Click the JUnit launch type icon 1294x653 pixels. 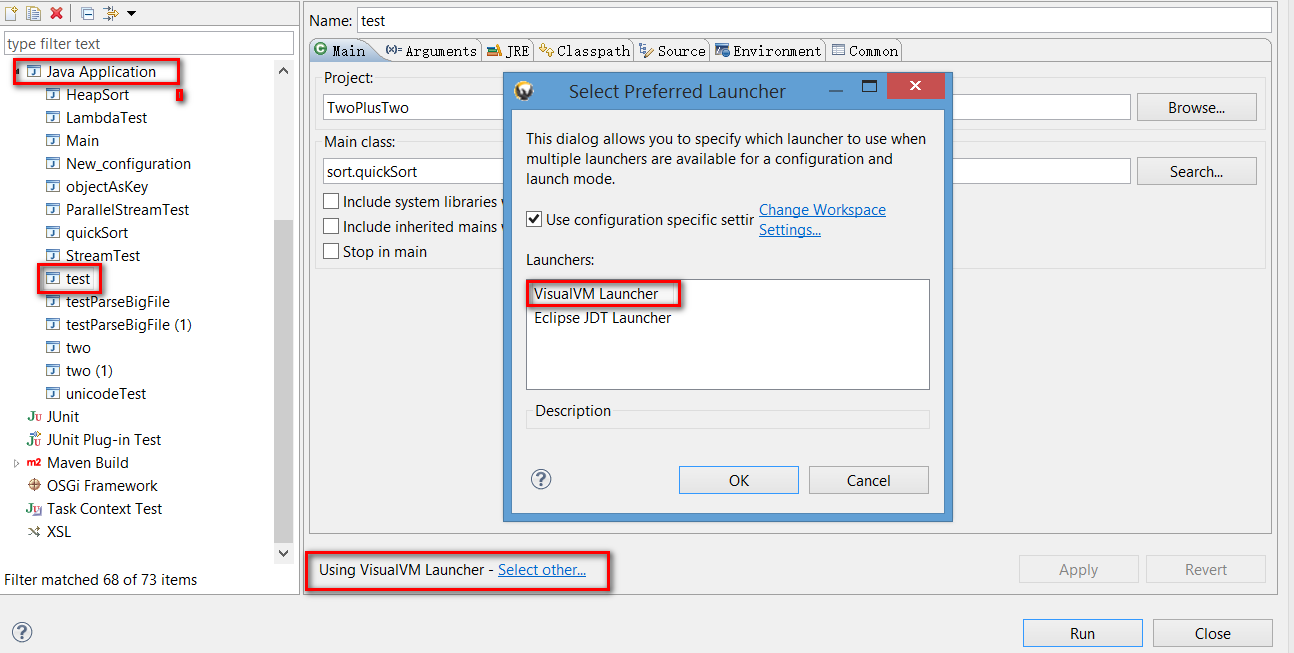click(x=35, y=417)
